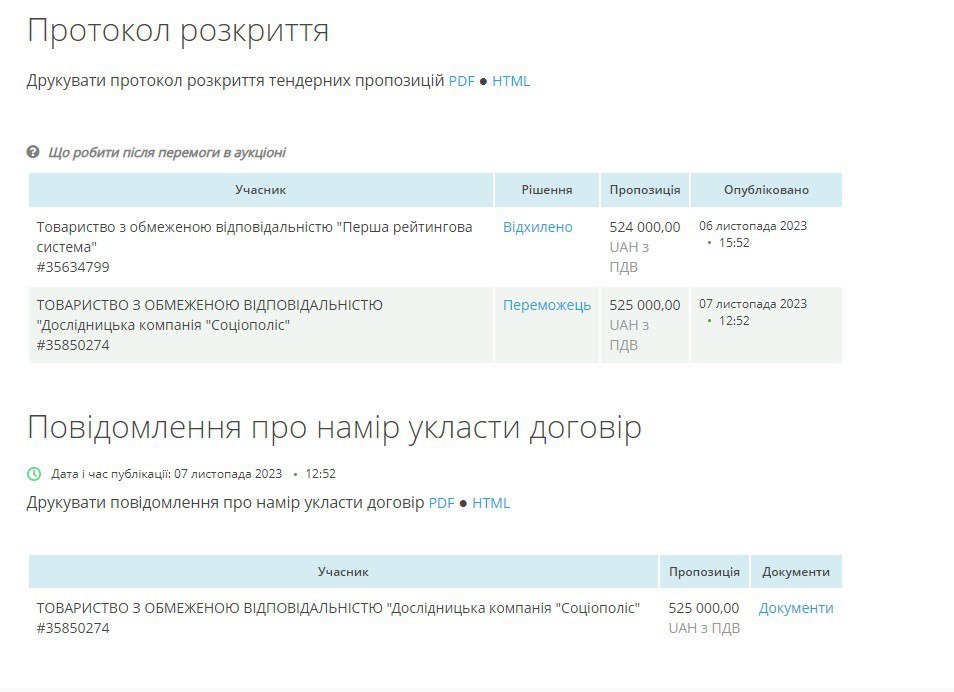954x692 pixels.
Task: Open "Що робити після перемоги в аукціоні"
Action: pyautogui.click(x=166, y=153)
